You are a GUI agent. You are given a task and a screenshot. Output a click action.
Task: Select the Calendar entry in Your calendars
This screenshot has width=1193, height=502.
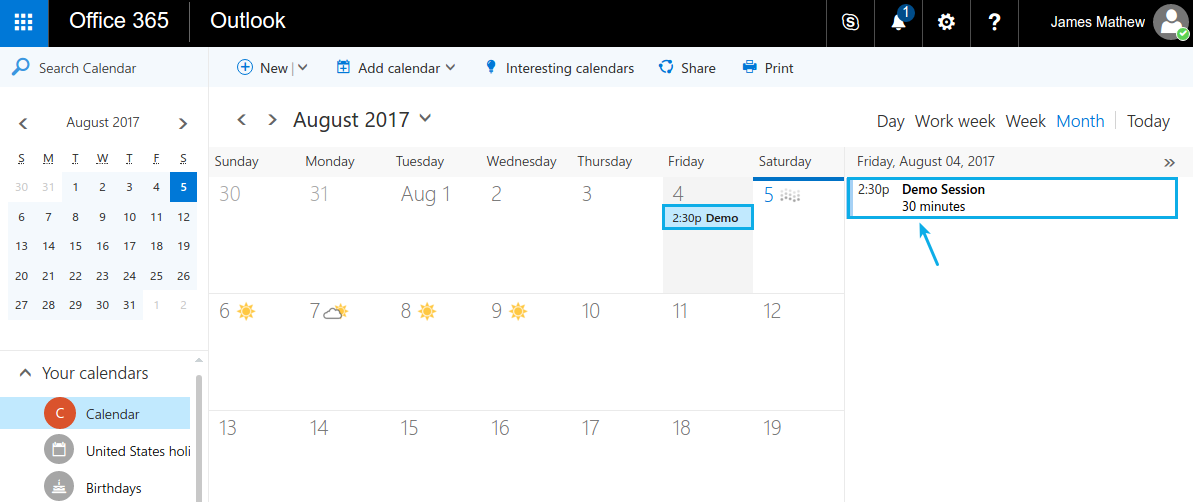pyautogui.click(x=95, y=414)
